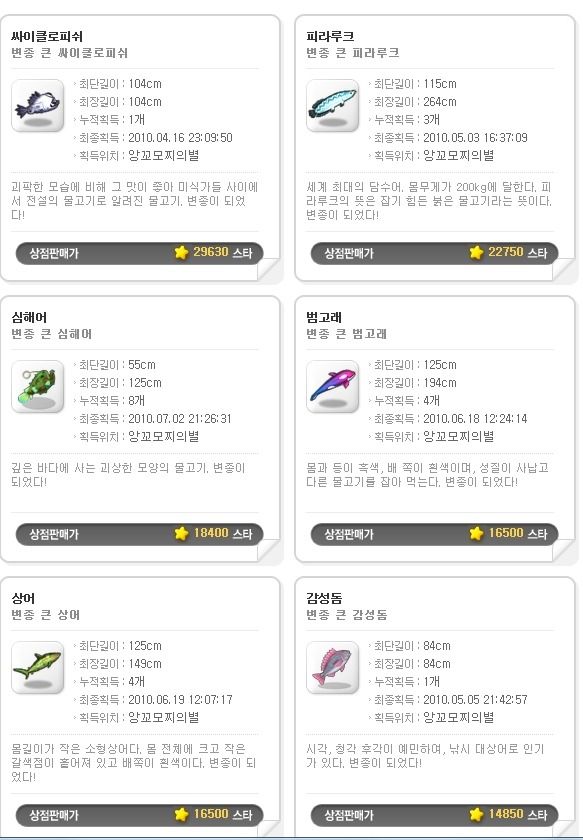This screenshot has width=583, height=840.
Task: Click the 상점판매가 bar on 범고래 card
Action: (435, 534)
